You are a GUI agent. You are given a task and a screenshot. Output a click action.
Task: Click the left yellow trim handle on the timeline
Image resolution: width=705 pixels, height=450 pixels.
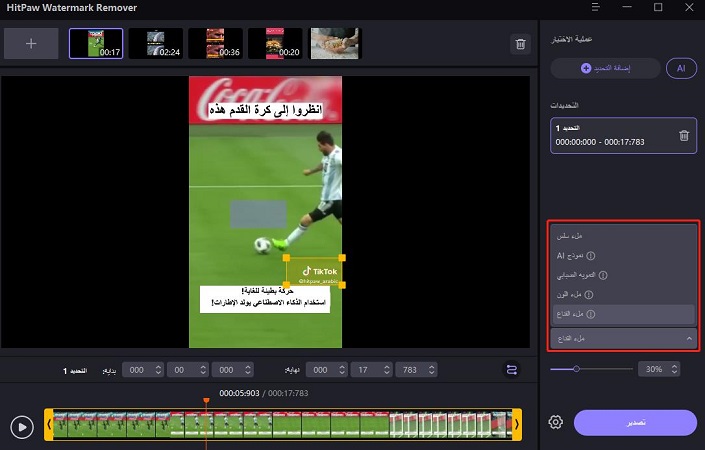coord(49,424)
